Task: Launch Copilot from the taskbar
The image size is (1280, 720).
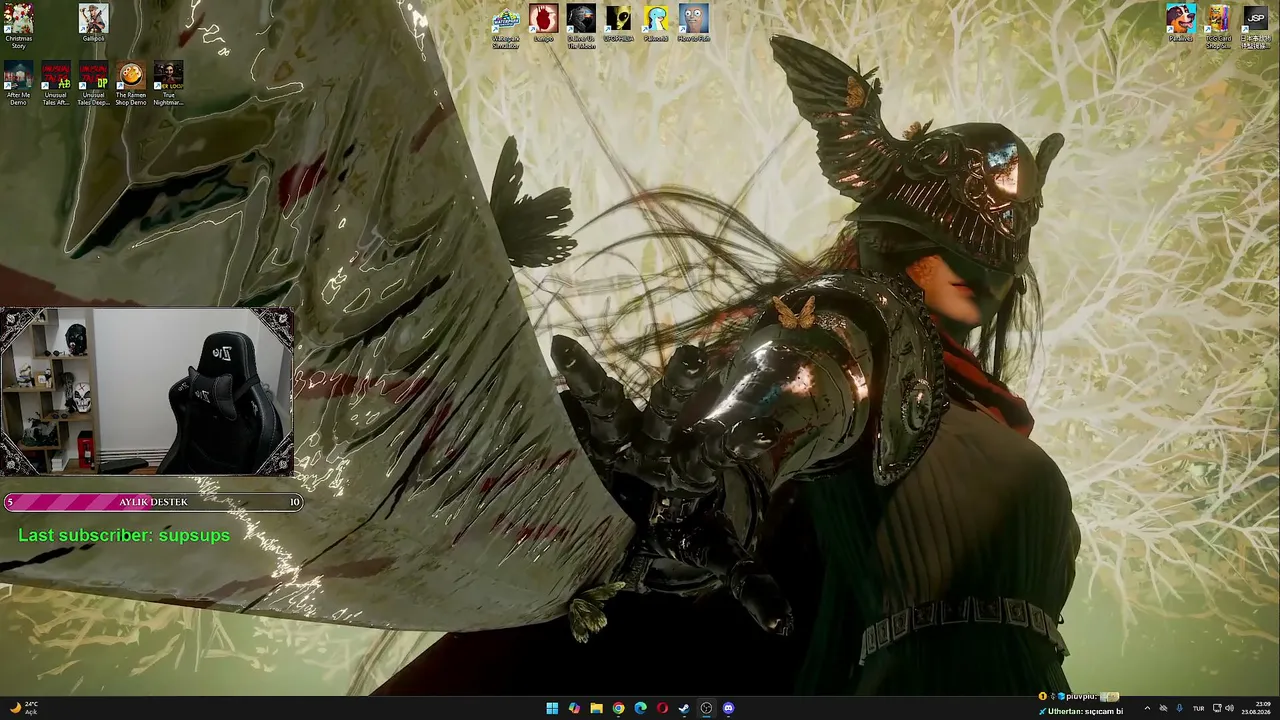Action: [x=574, y=708]
